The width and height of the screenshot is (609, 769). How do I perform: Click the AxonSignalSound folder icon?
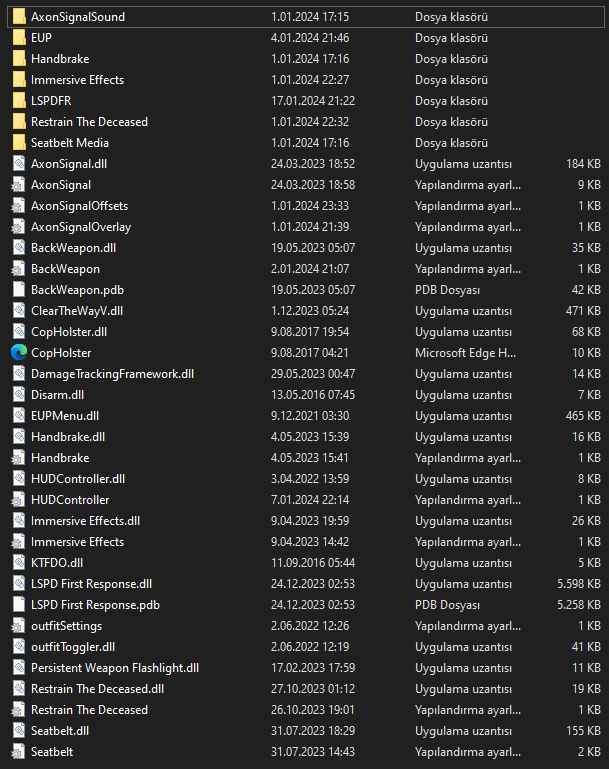point(19,17)
